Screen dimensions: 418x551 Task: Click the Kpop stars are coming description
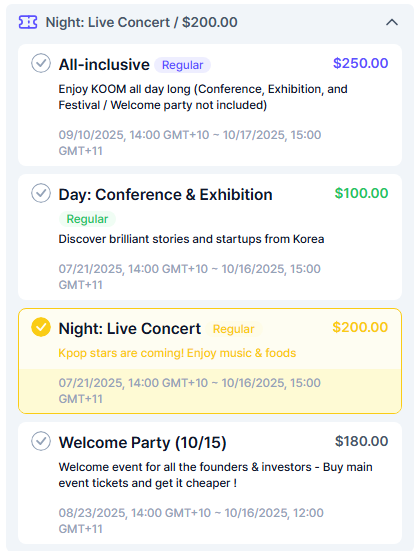177,353
